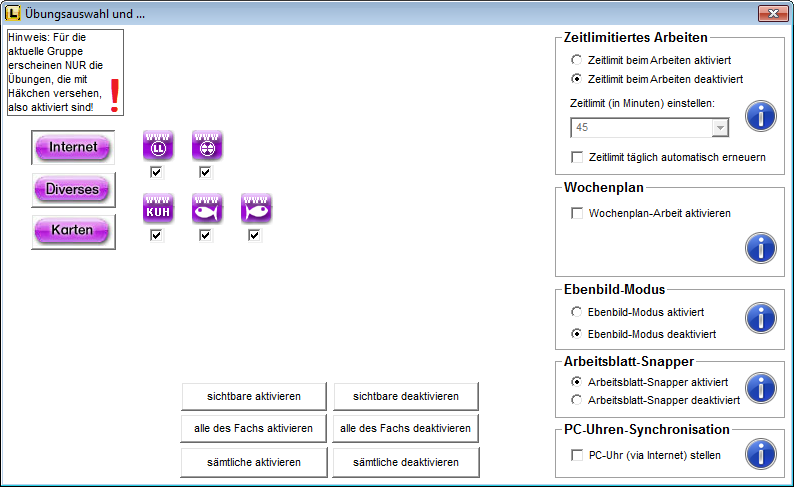Enable Wochenplan-Arbeit aktivieren checkbox
This screenshot has height=487, width=794.
[x=577, y=213]
